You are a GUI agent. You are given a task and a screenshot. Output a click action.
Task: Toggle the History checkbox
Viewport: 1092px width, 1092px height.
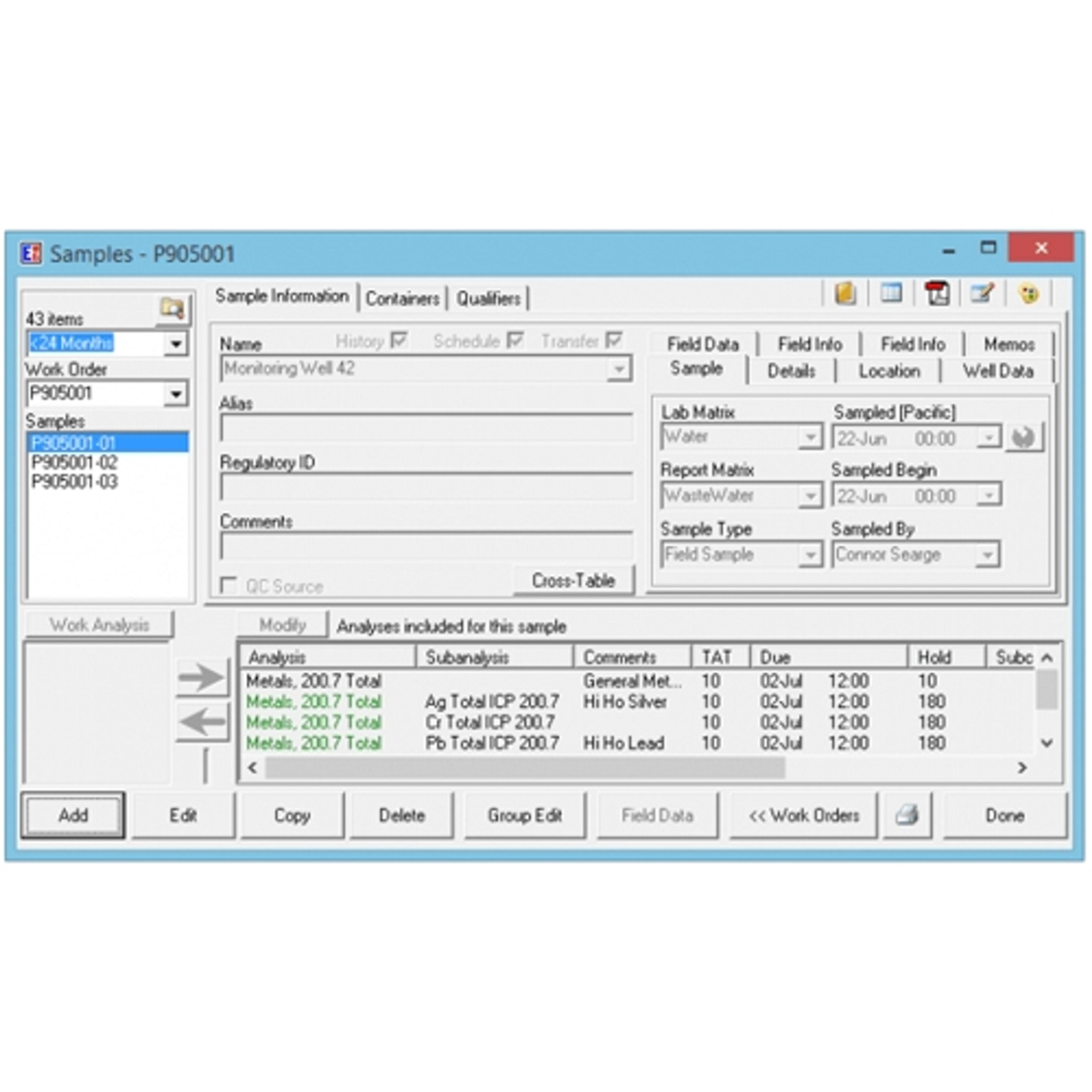[x=399, y=340]
